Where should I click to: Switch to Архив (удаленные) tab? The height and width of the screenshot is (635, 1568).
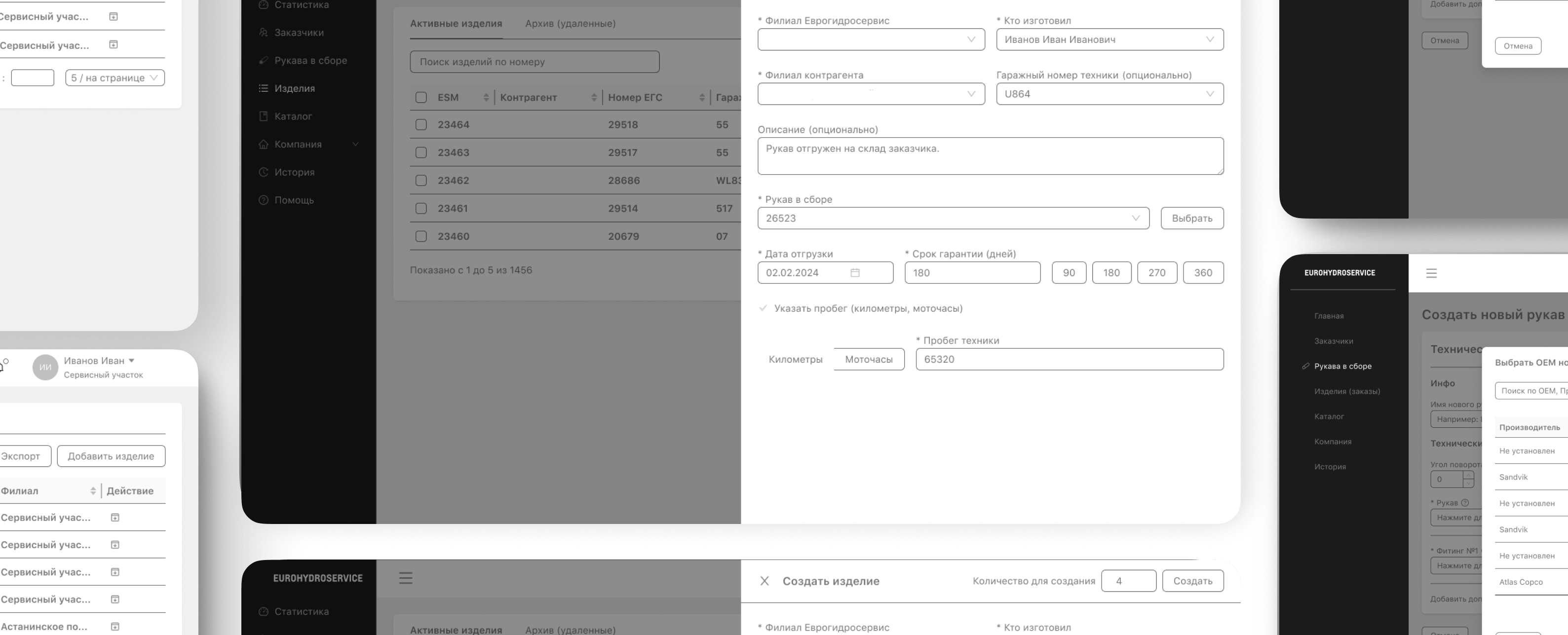(x=570, y=24)
